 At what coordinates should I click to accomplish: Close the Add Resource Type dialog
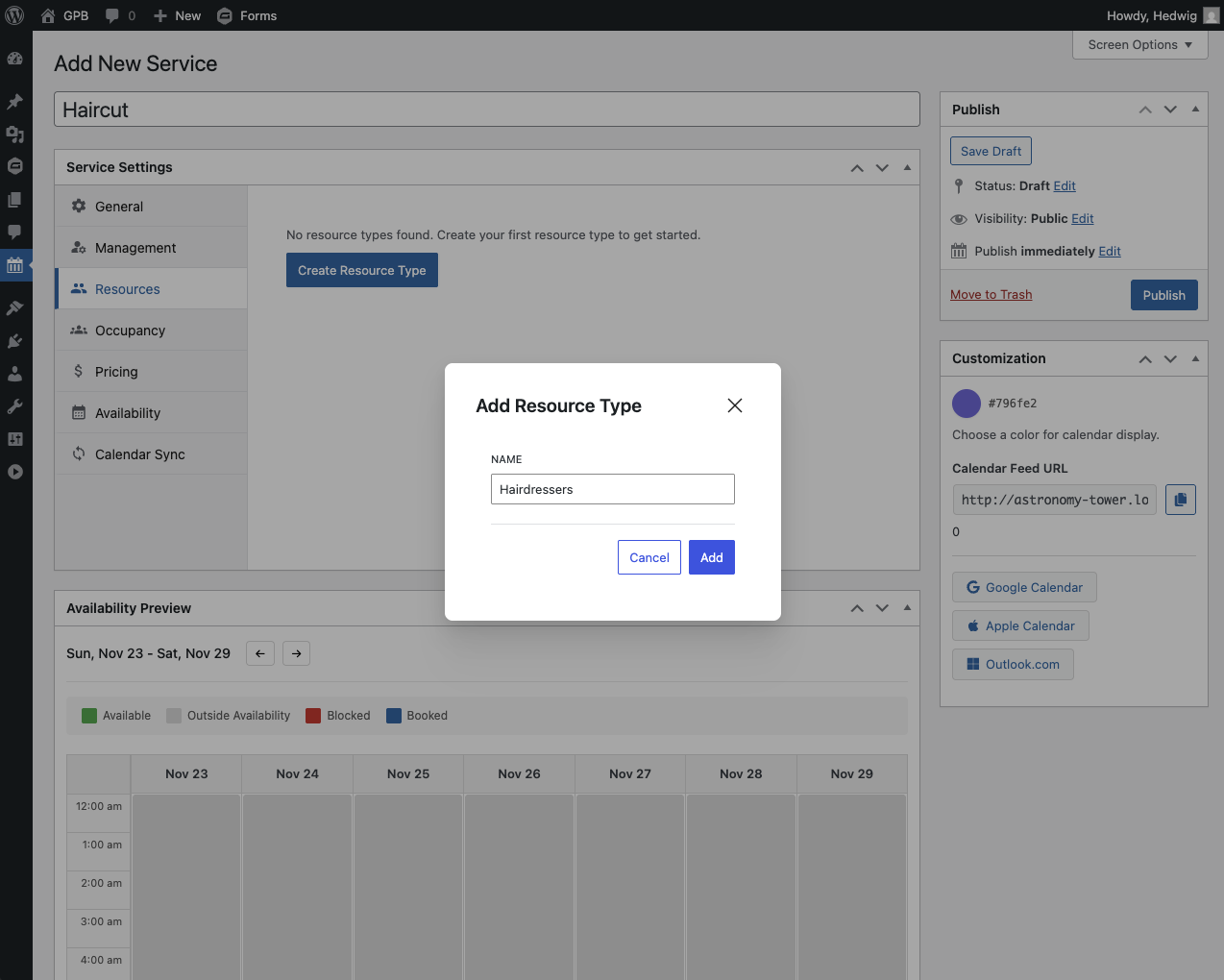(735, 405)
